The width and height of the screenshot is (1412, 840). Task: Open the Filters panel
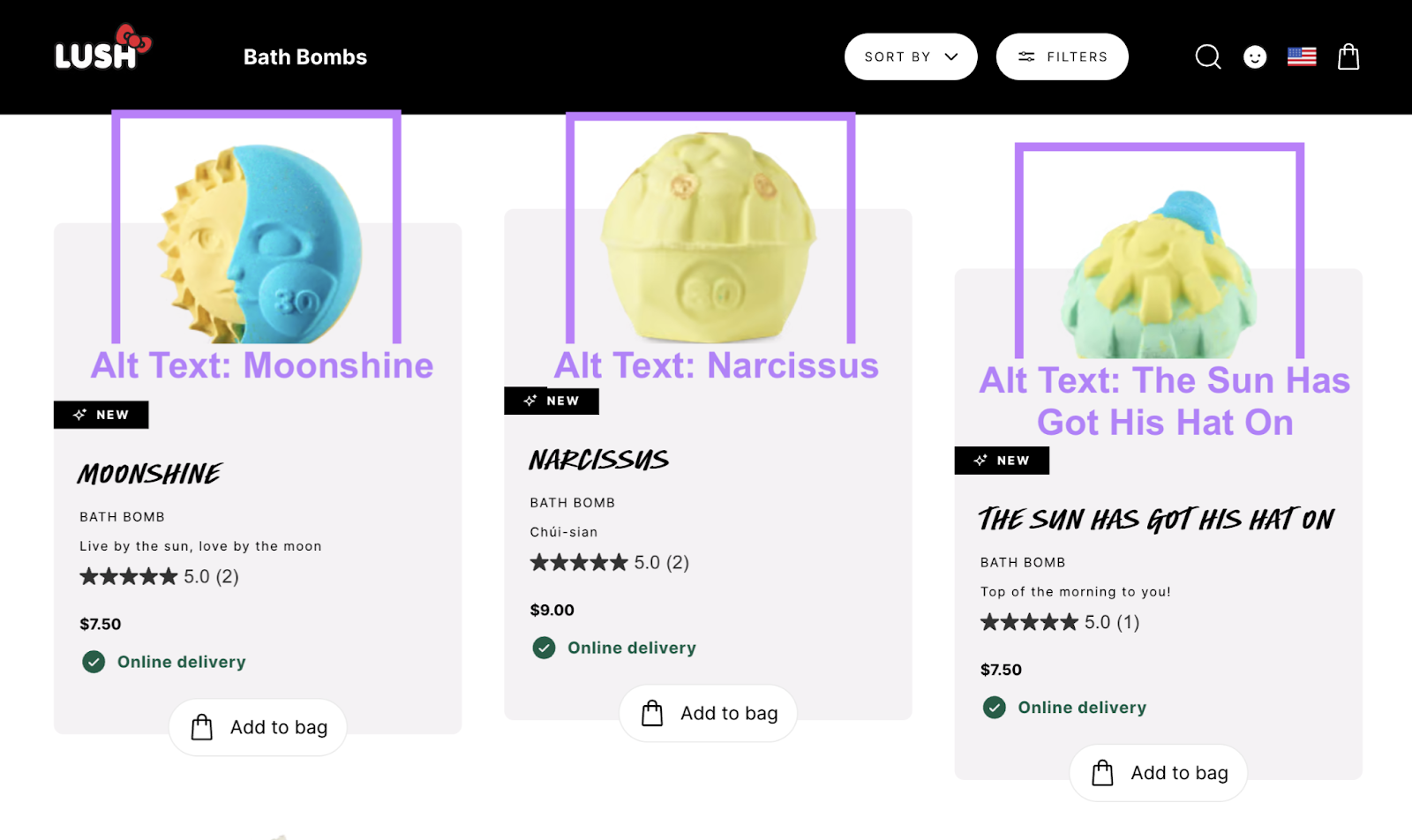(1062, 56)
